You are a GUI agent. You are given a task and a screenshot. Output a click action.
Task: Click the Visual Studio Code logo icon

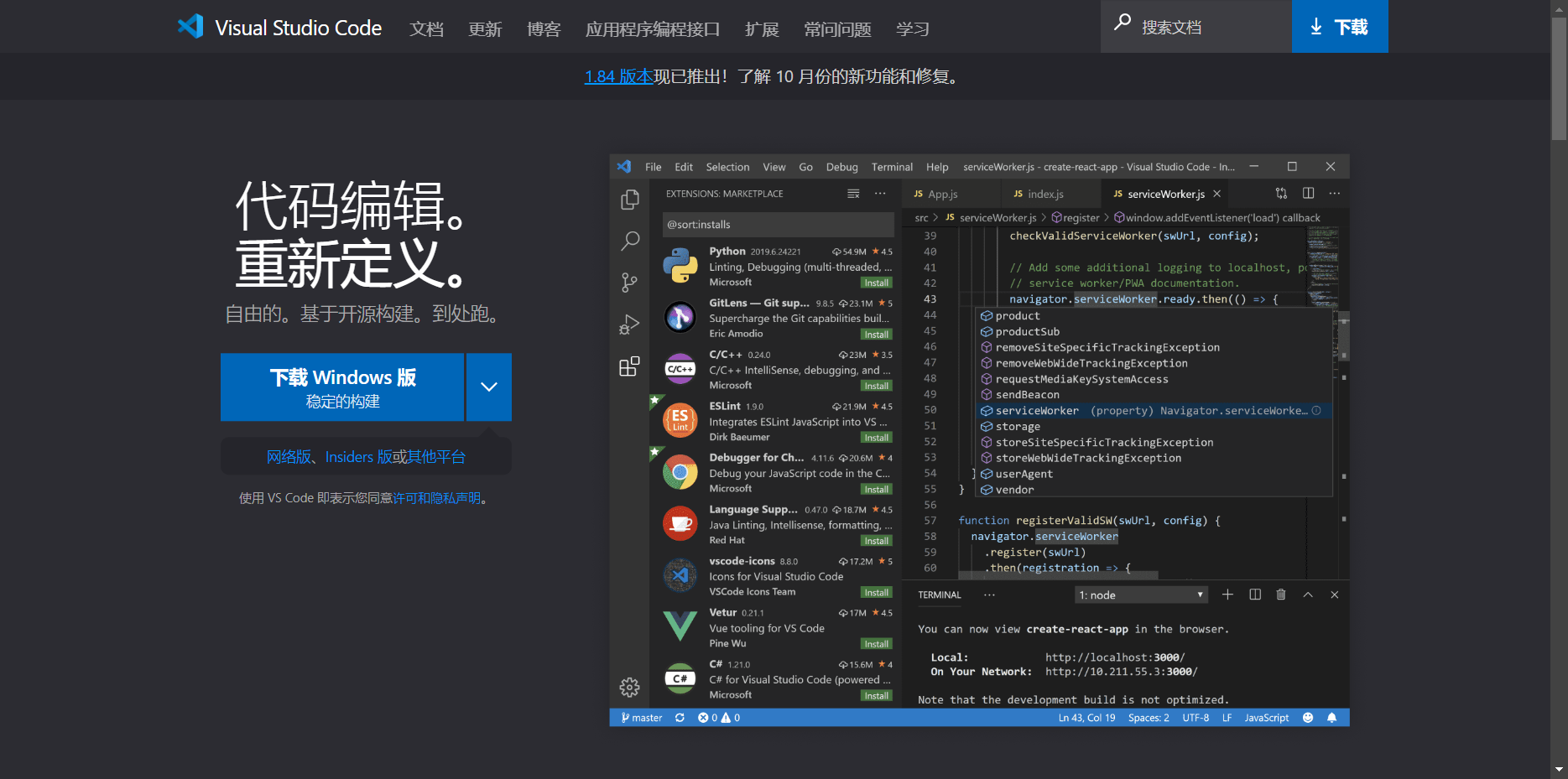pos(190,27)
